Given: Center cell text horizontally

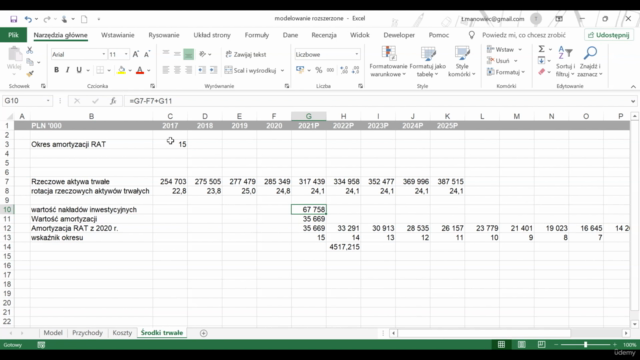Looking at the screenshot, I should point(177,70).
